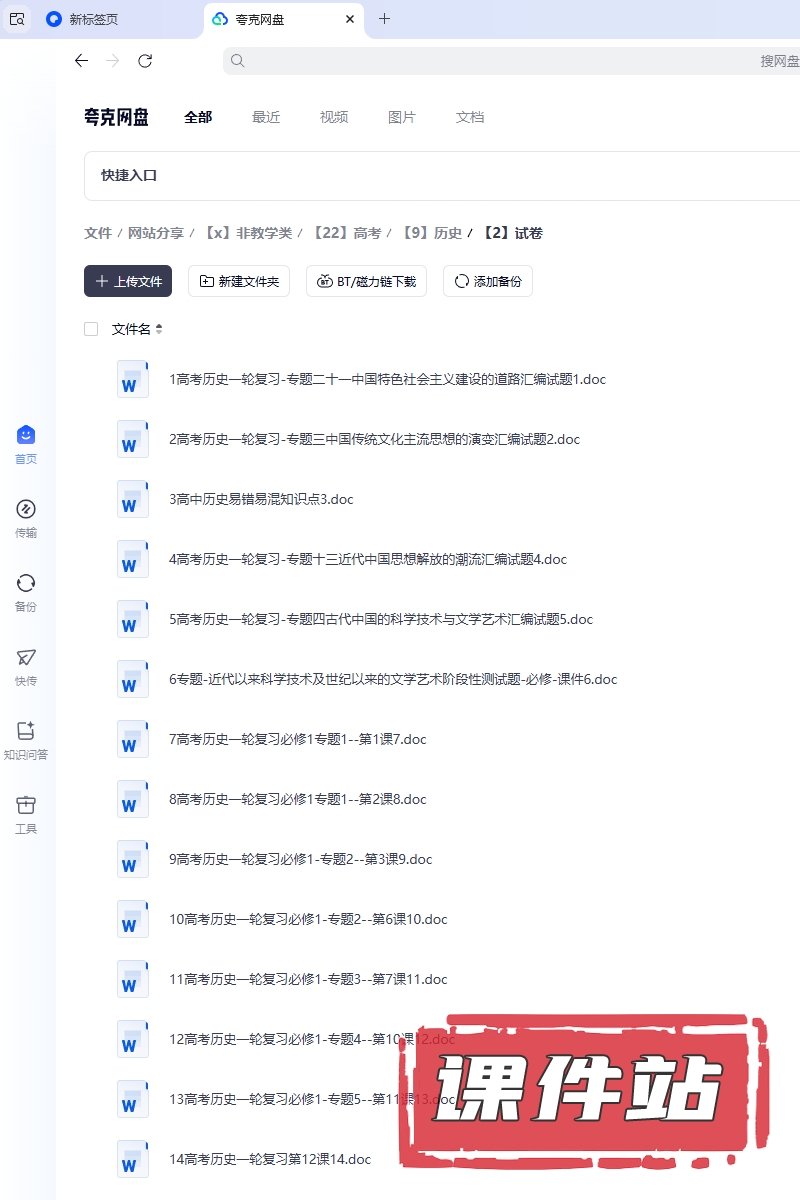Click the BT/磁力链下载 button
The height and width of the screenshot is (1200, 800).
[x=366, y=281]
